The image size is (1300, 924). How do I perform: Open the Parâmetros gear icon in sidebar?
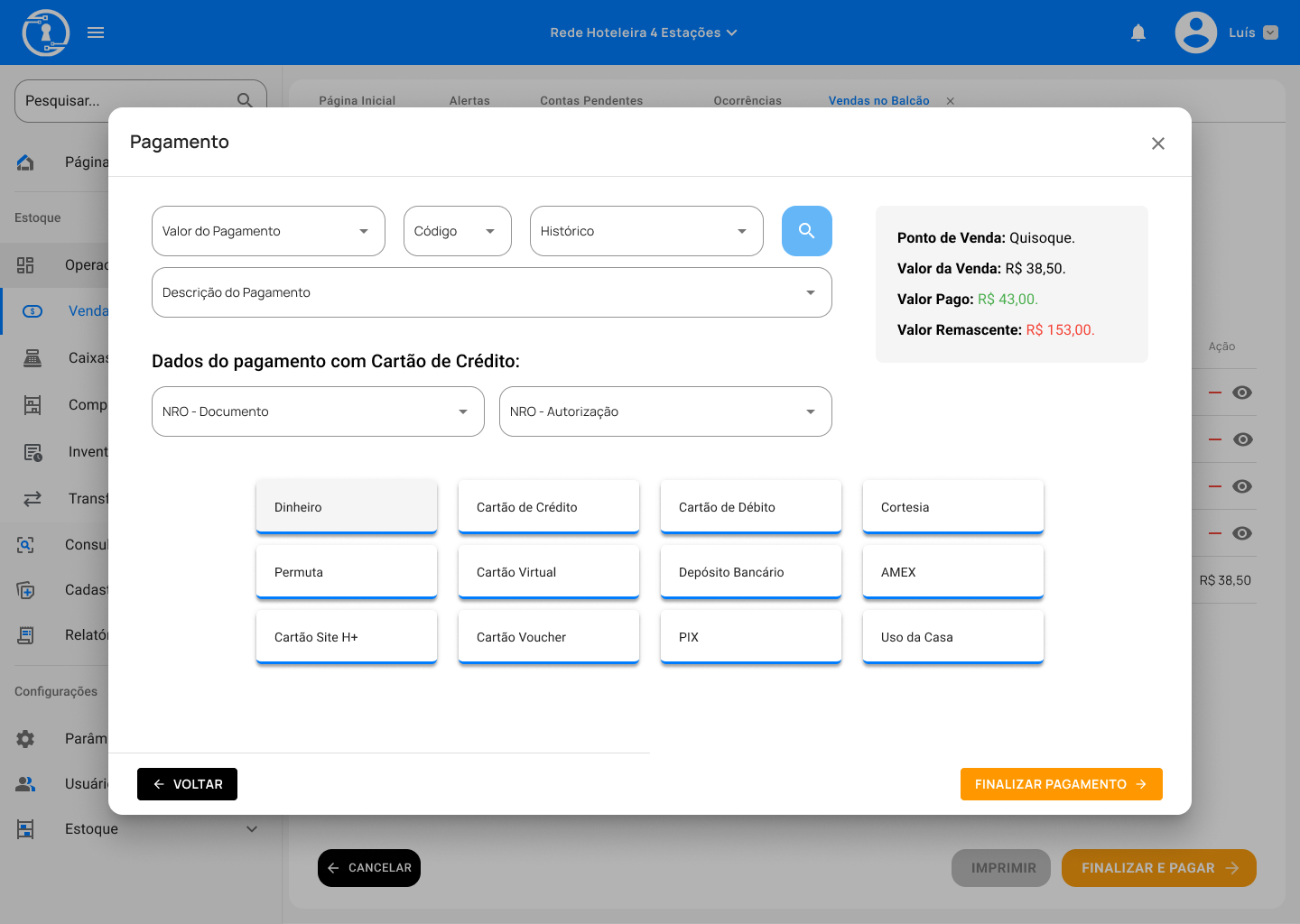tap(26, 738)
